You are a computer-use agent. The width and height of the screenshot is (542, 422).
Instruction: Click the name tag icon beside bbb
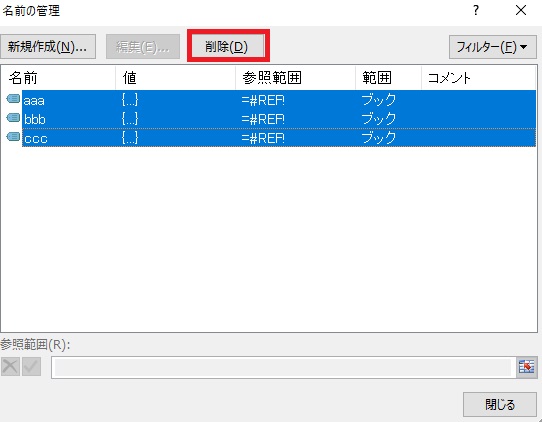pos(13,118)
